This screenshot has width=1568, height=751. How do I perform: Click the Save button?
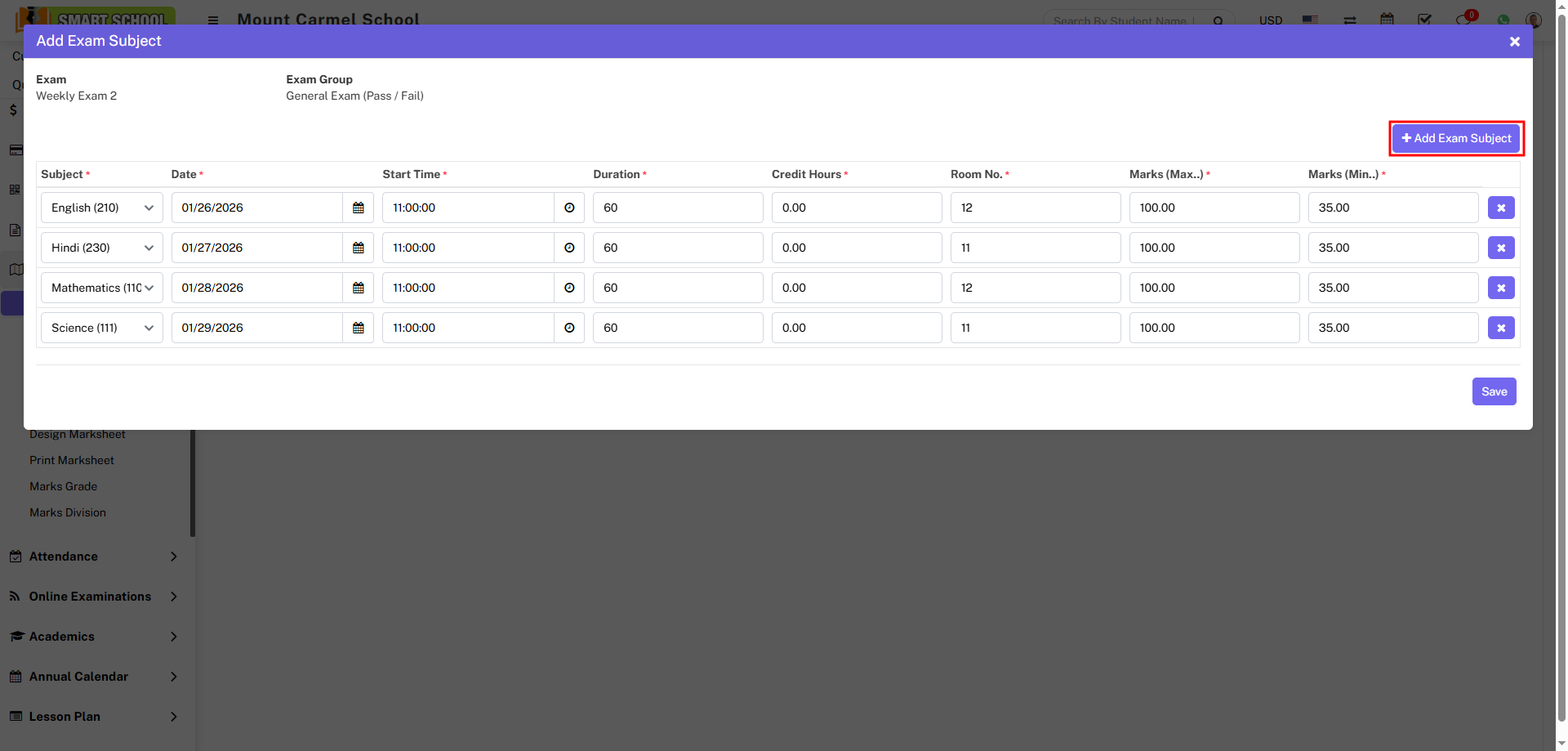(x=1494, y=391)
